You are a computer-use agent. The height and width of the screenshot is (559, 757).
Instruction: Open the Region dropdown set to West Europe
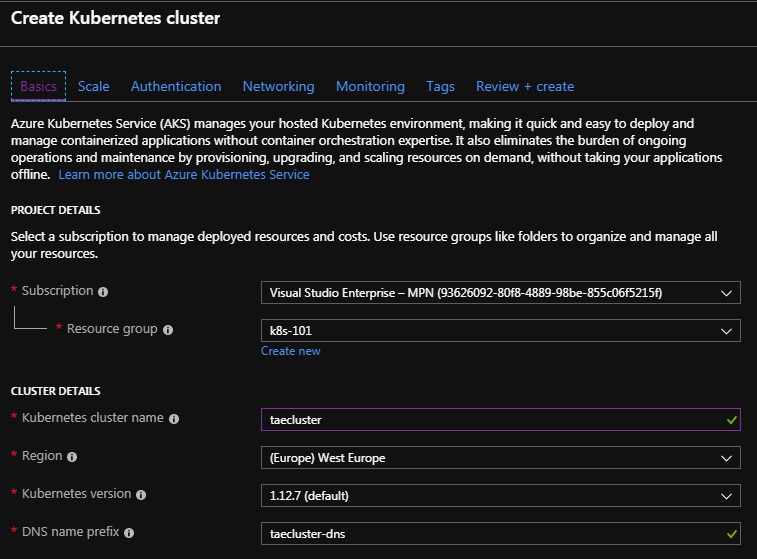[500, 458]
